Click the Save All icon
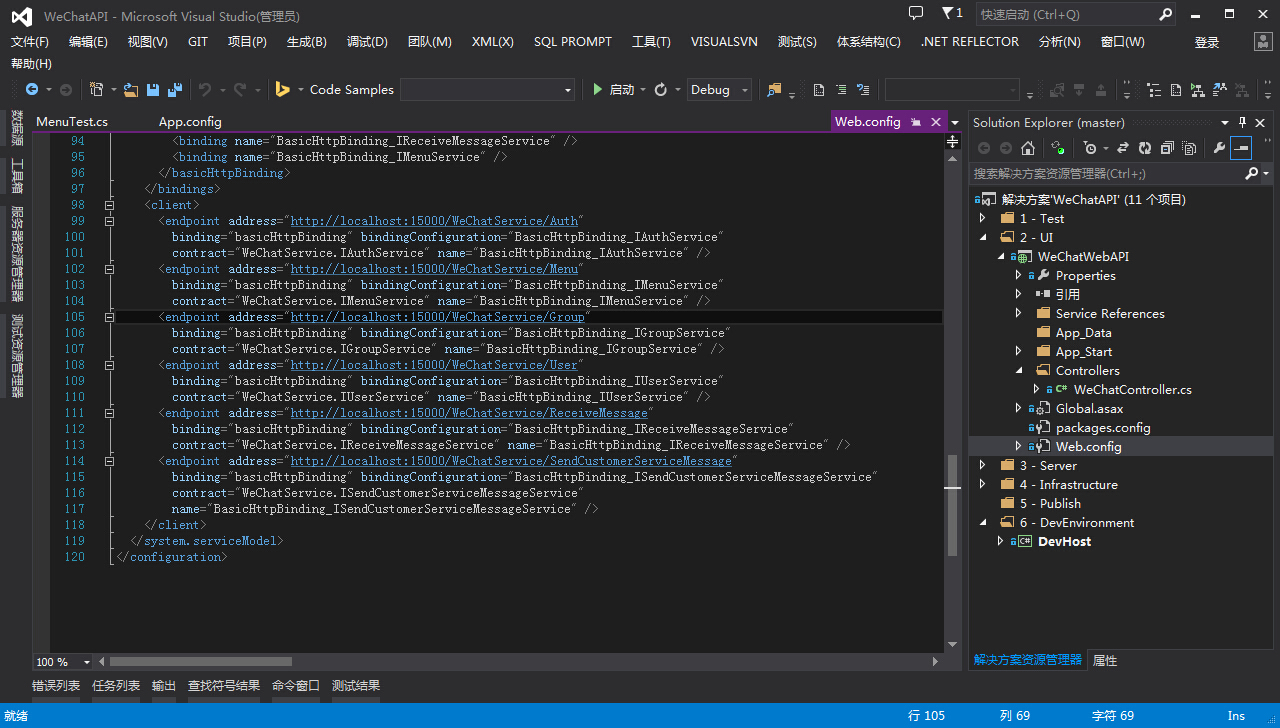Image resolution: width=1280 pixels, height=728 pixels. pos(175,89)
